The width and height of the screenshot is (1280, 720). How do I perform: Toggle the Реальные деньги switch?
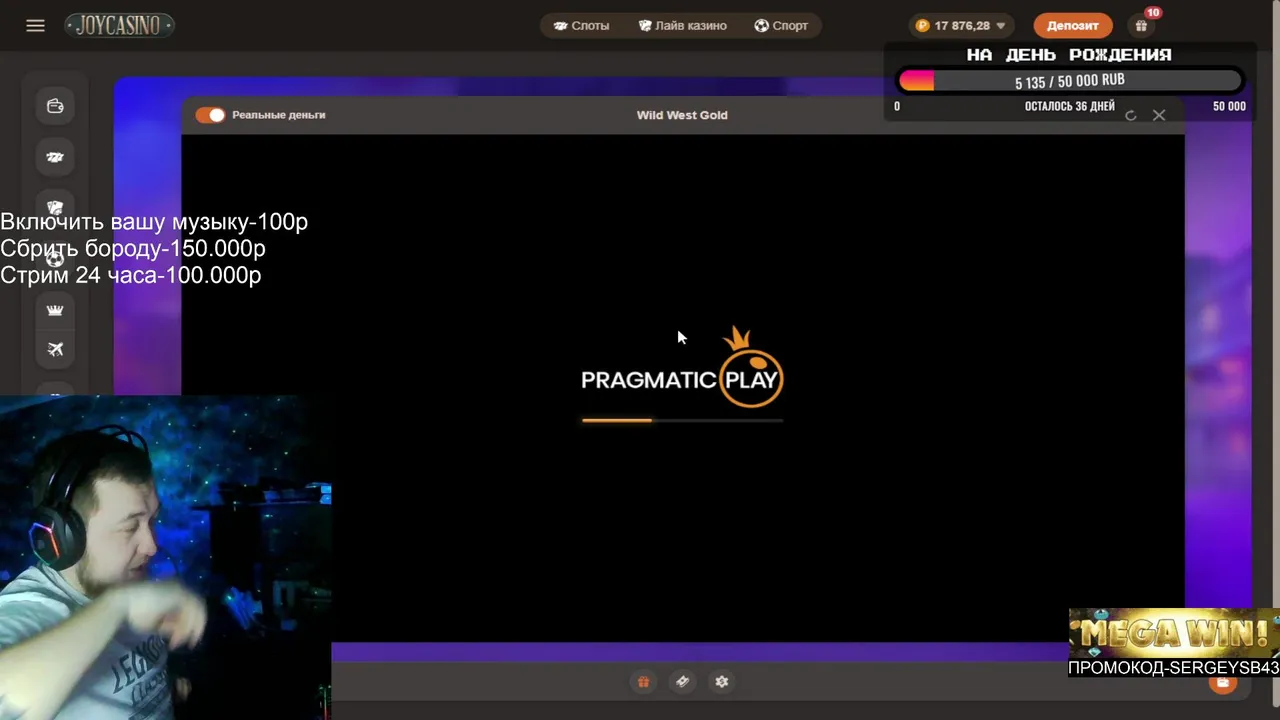click(x=210, y=115)
